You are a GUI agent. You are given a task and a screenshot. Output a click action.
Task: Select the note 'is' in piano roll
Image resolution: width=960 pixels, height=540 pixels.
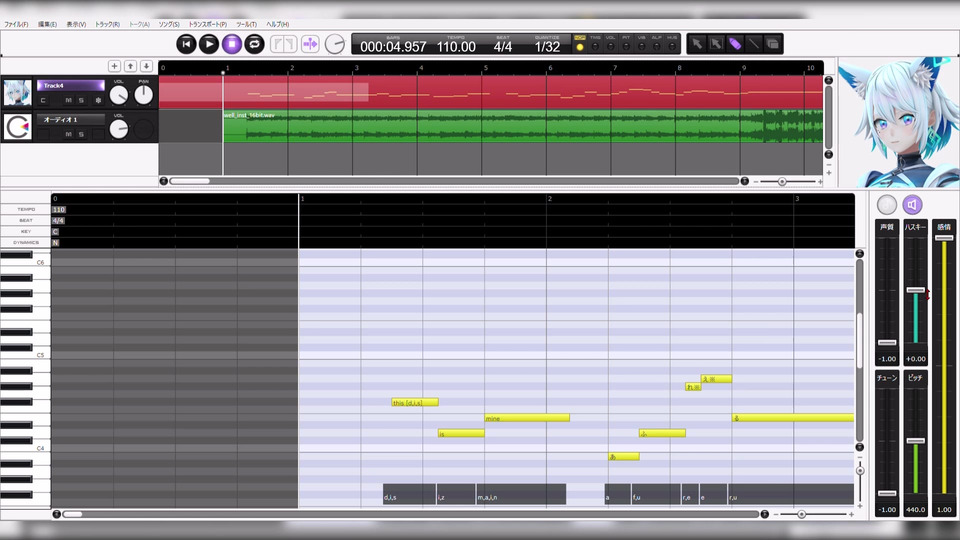pyautogui.click(x=461, y=433)
